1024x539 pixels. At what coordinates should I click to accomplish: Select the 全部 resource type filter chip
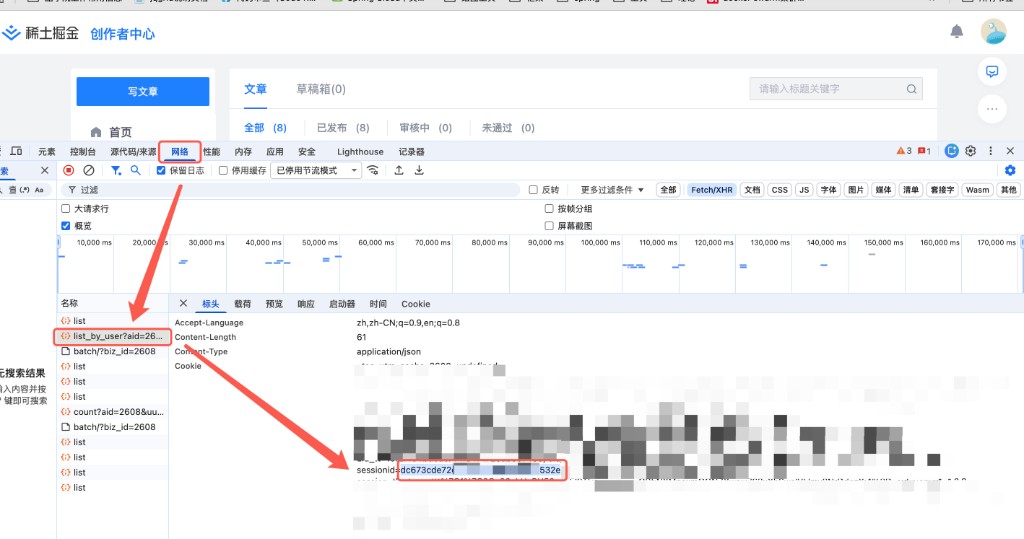[668, 189]
